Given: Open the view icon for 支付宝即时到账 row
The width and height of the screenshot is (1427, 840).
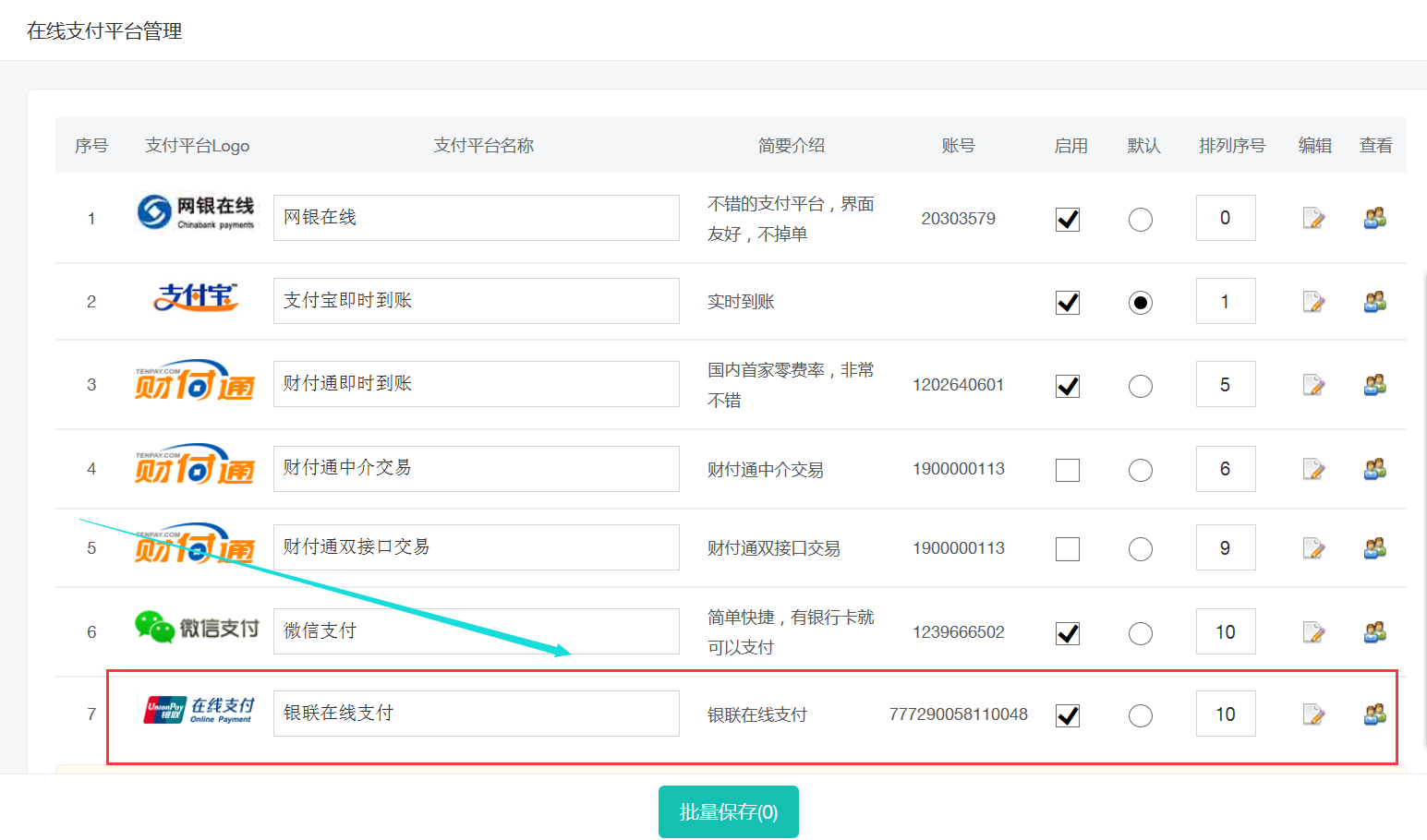Looking at the screenshot, I should (x=1375, y=302).
